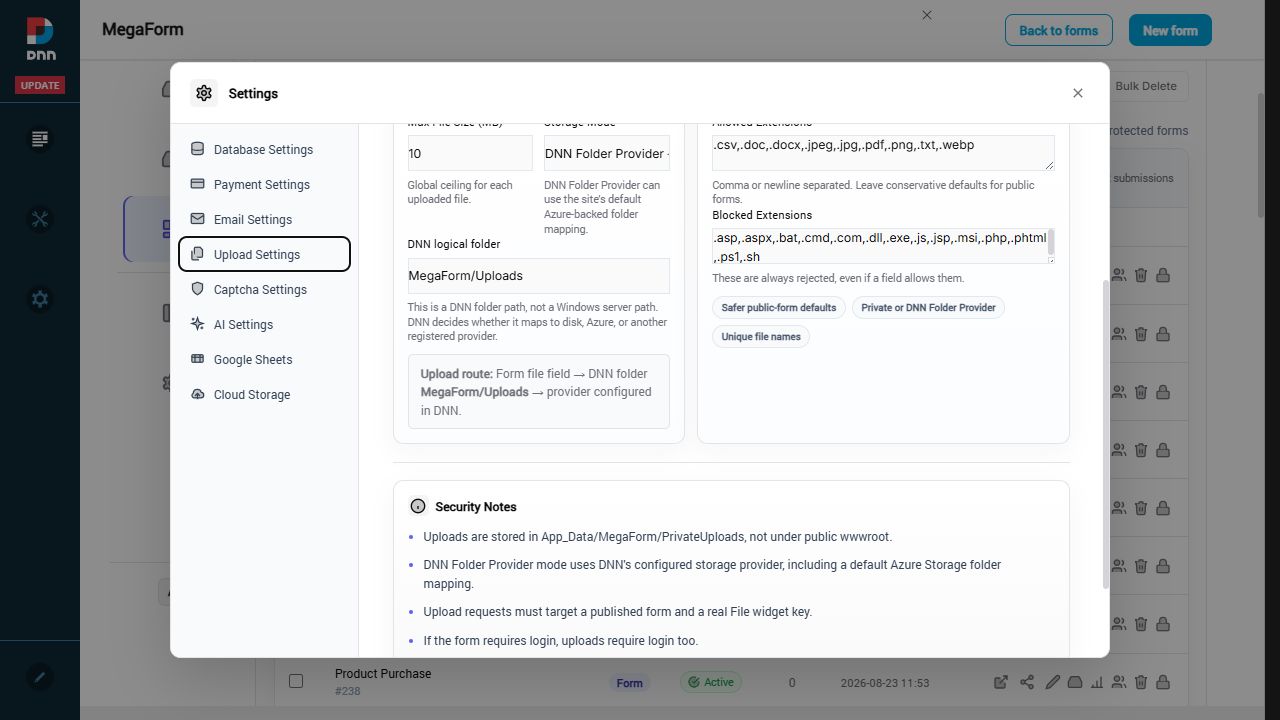This screenshot has height=720, width=1280.
Task: Open Captcha Settings section
Action: 264,289
